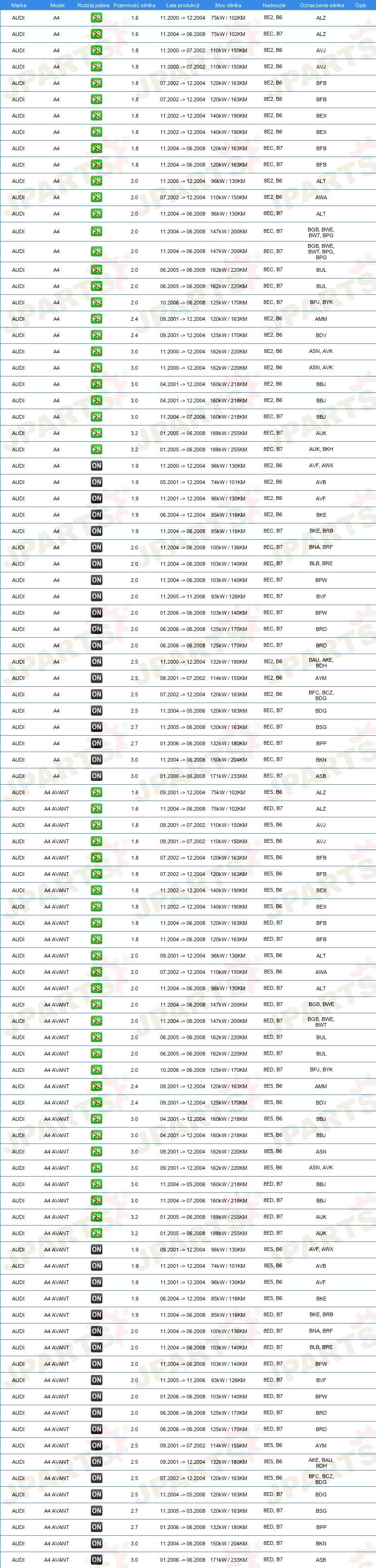The height and width of the screenshot is (1568, 376).
Task: Click ON icon in A4 BAU, AKE, BDH row
Action: 96,662
